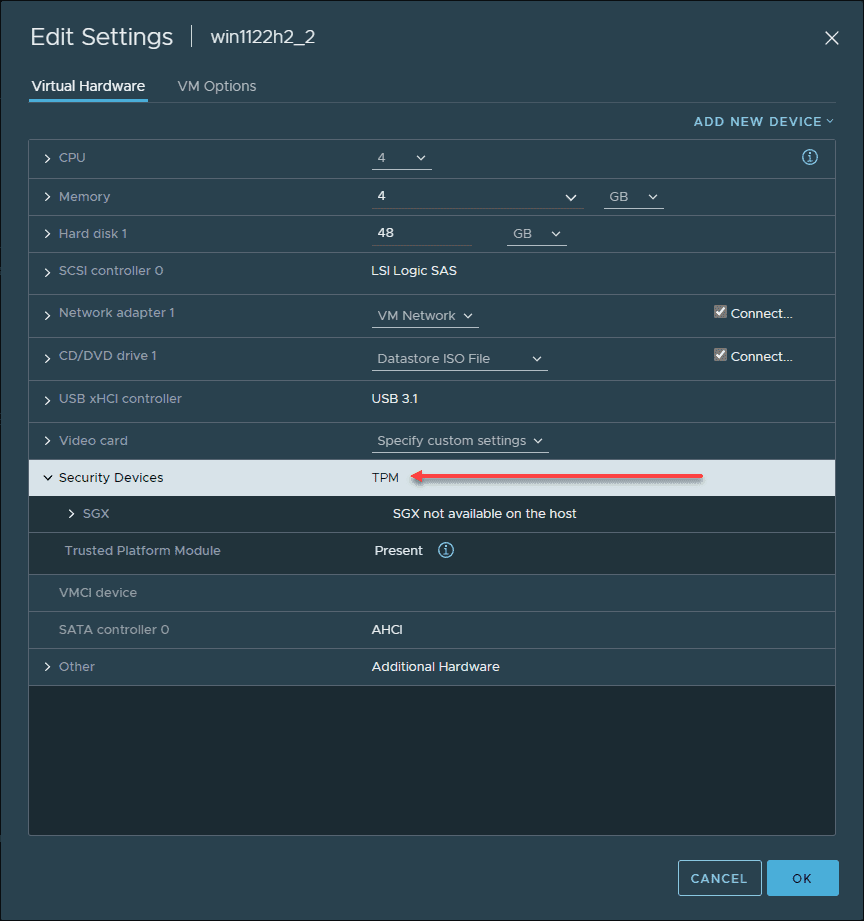This screenshot has height=921, width=864.
Task: Open the Add New Device menu
Action: tap(763, 122)
